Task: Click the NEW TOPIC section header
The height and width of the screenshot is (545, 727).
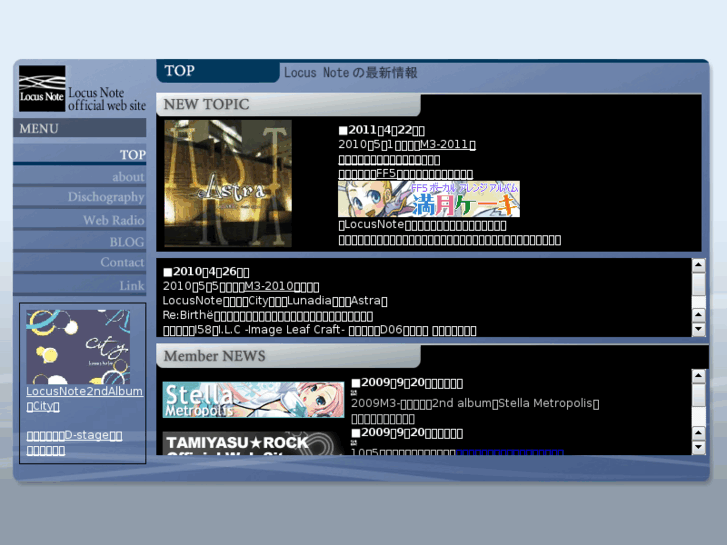Action: [x=288, y=104]
